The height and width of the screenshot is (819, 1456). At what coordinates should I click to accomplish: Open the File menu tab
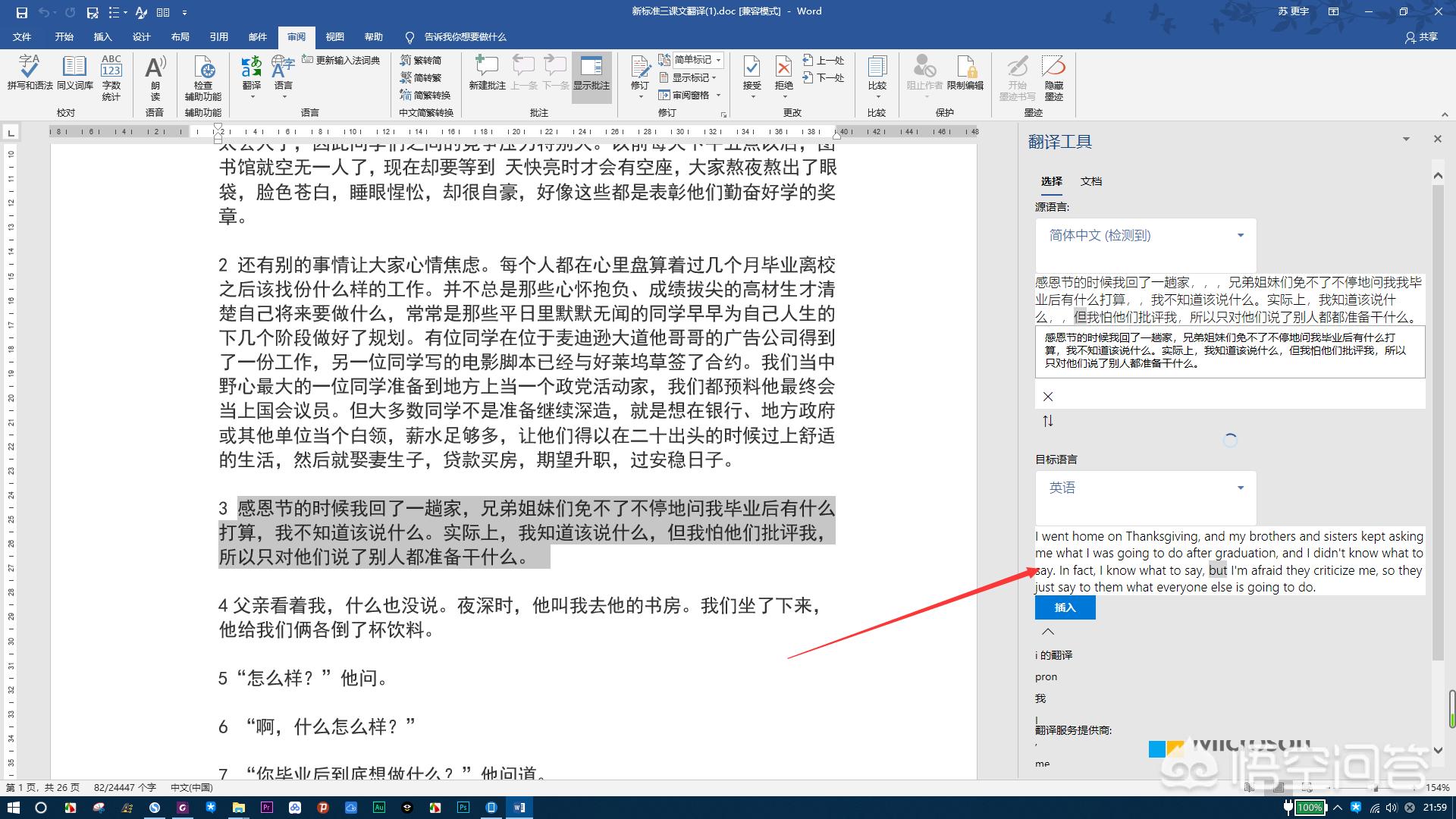click(22, 36)
